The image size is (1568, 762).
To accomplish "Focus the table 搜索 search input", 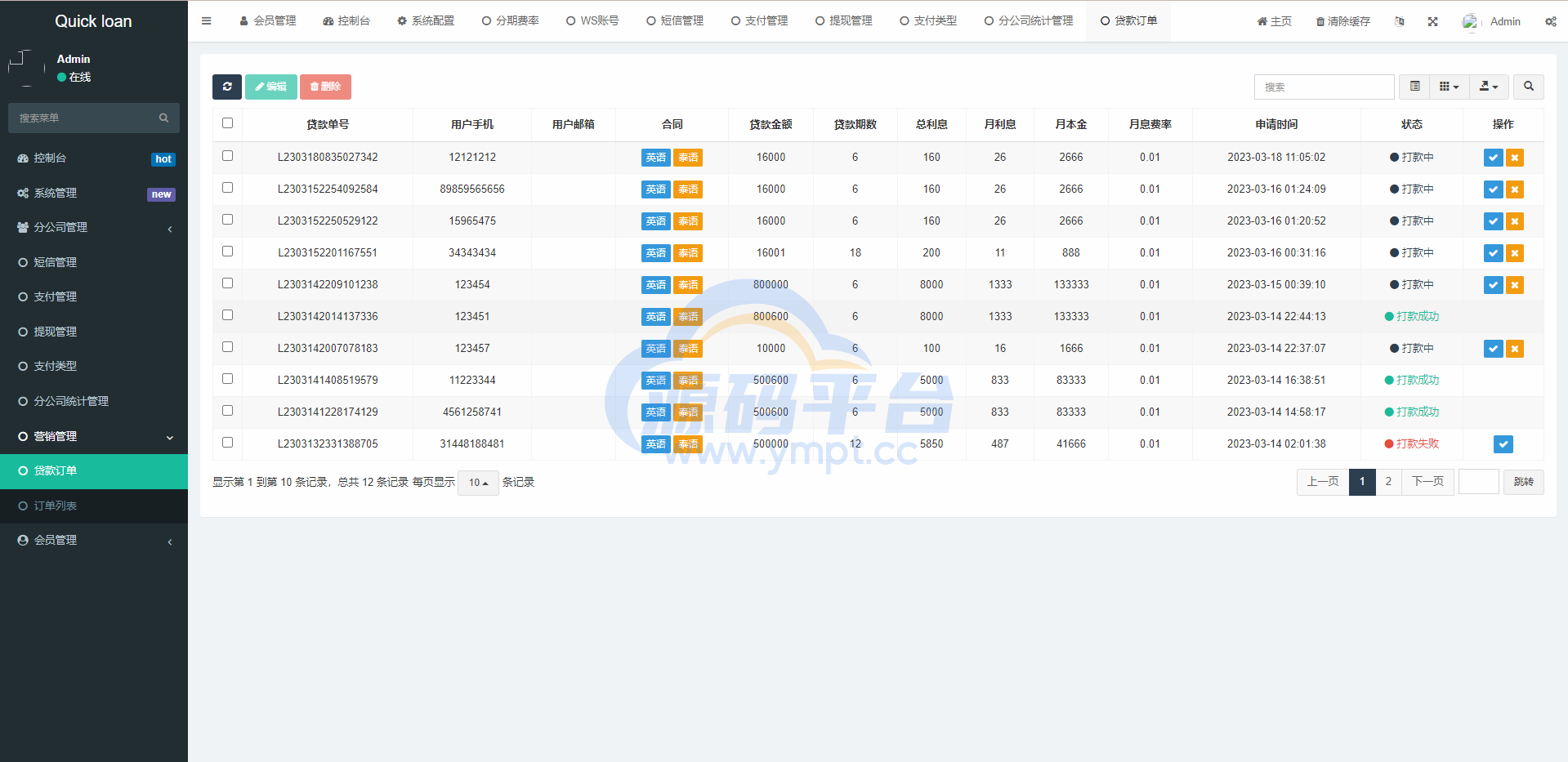I will click(x=1324, y=87).
